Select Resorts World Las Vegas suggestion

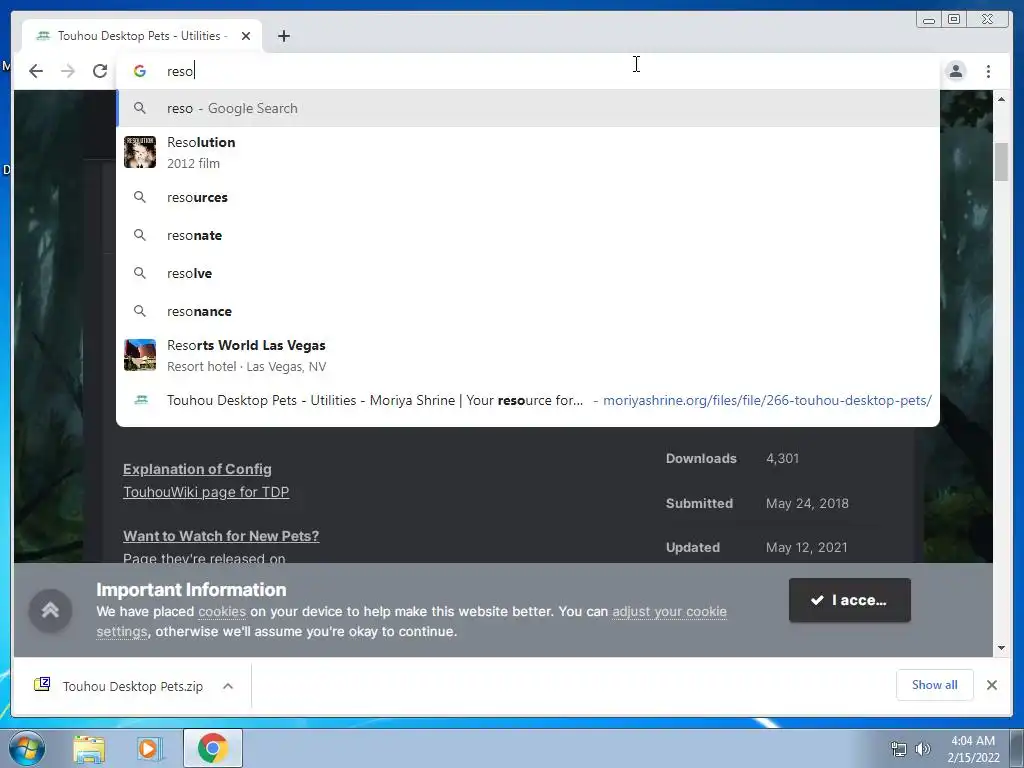click(528, 355)
